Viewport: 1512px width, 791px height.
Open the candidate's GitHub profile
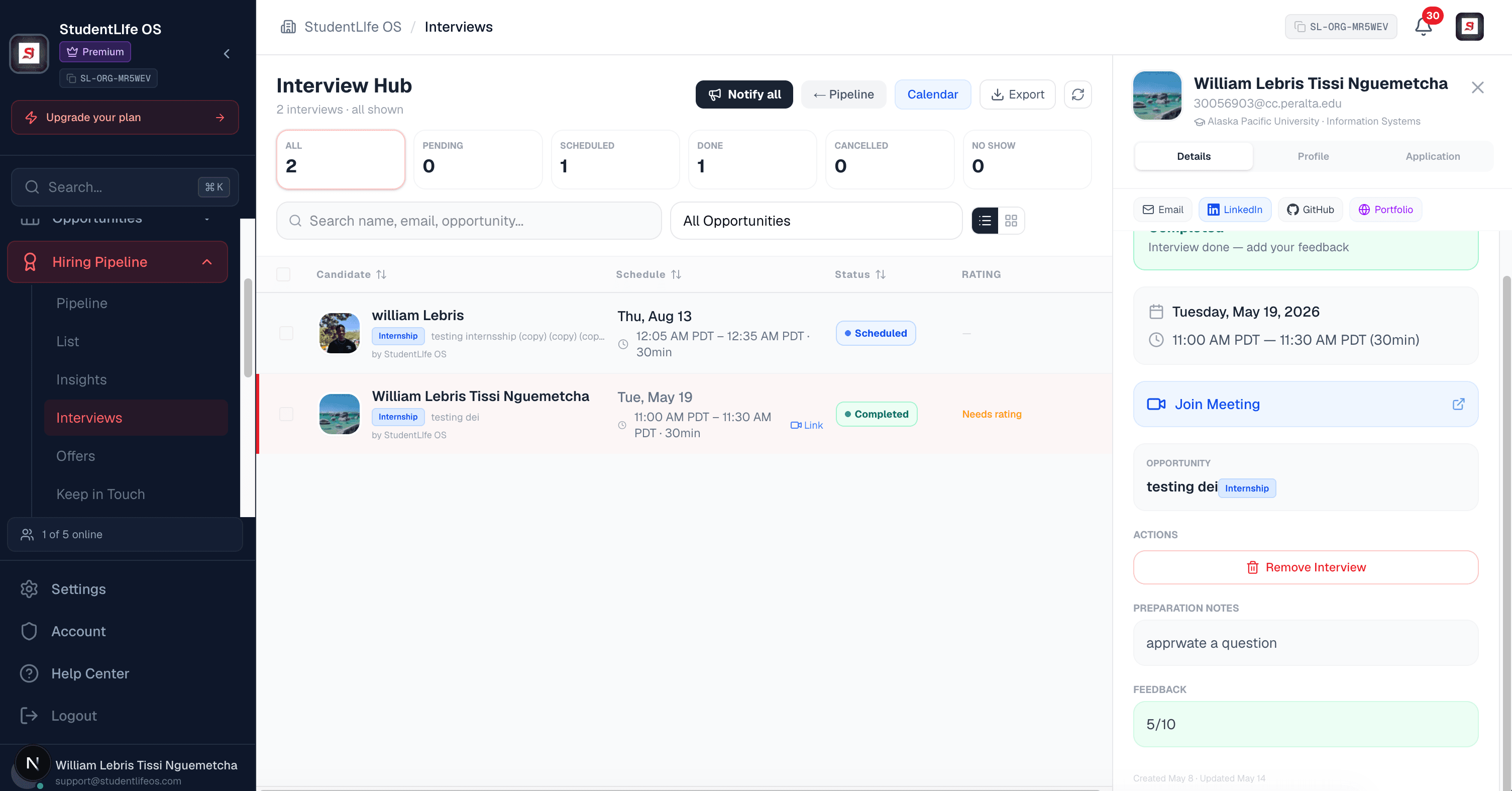(x=1310, y=210)
